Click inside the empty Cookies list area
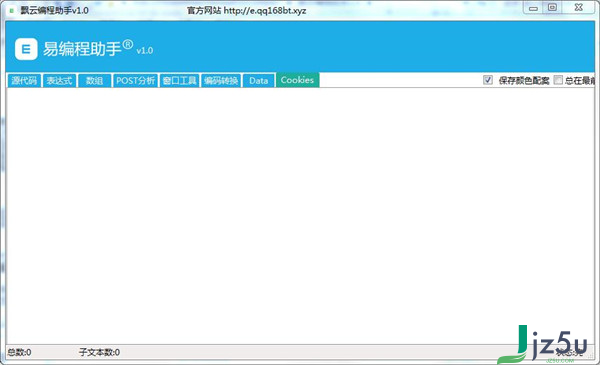 (300, 215)
